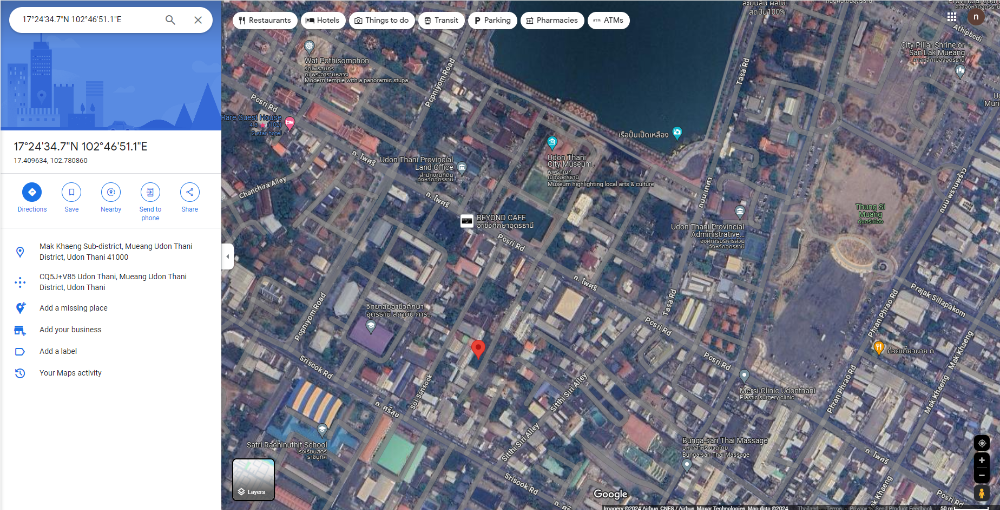Image resolution: width=1000 pixels, height=510 pixels.
Task: Click the Udon Thani Provincial Land Office marker
Action: pos(462,168)
